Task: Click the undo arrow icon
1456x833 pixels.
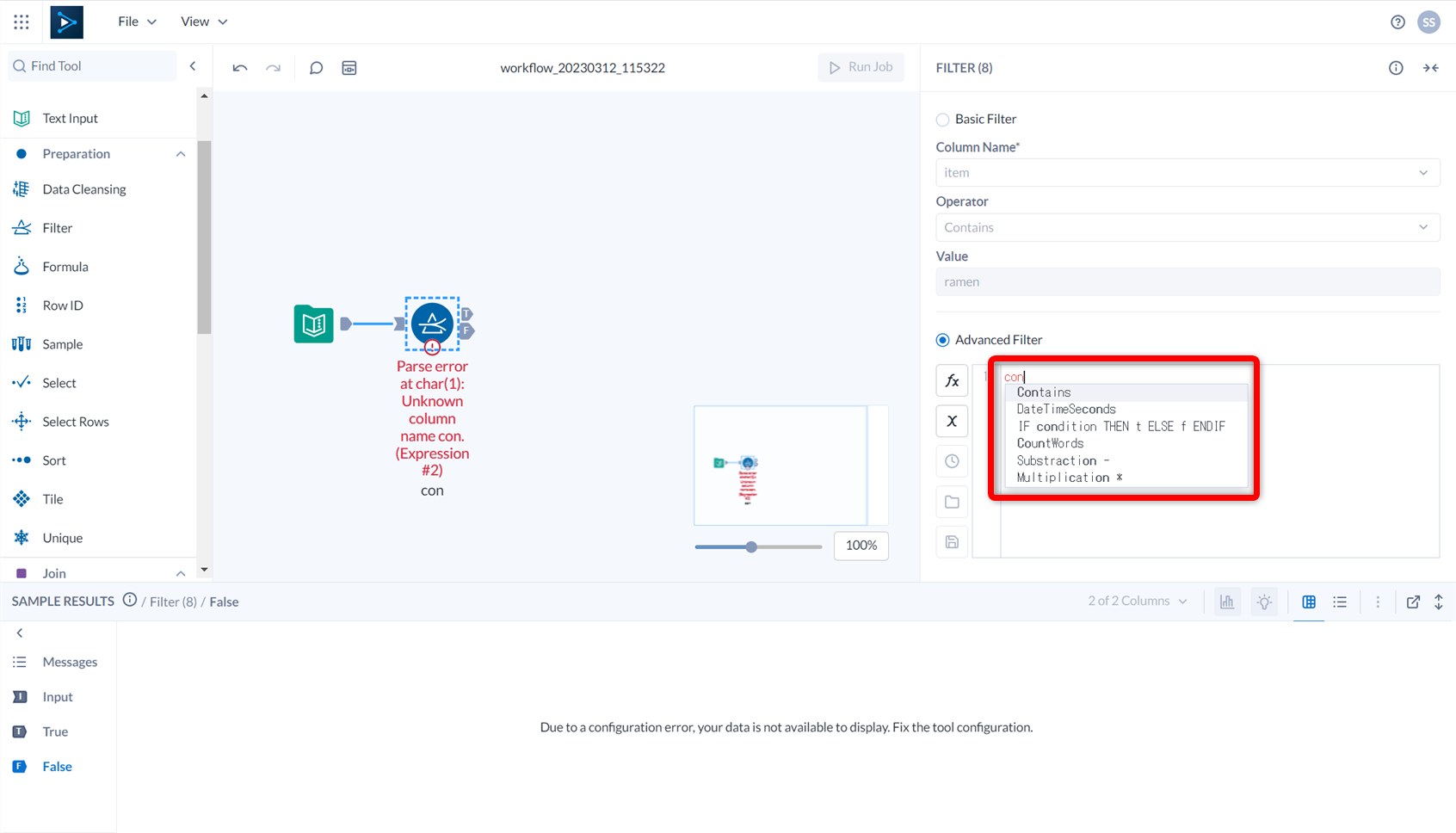Action: 240,68
